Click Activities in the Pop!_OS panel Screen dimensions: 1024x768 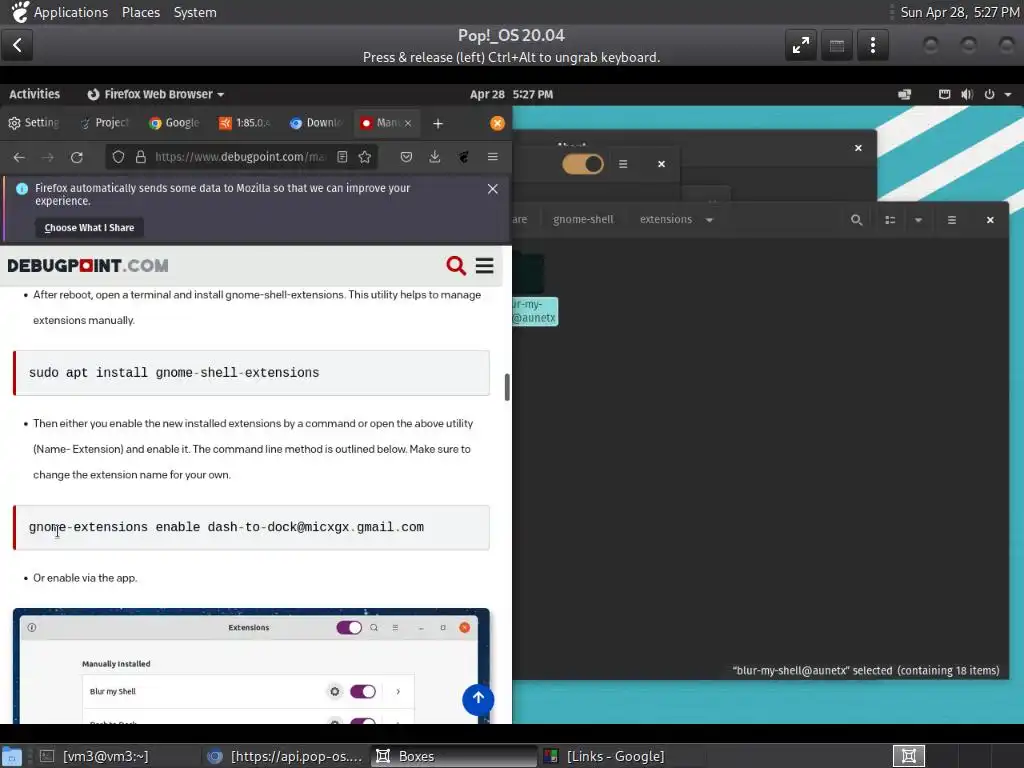pos(35,94)
